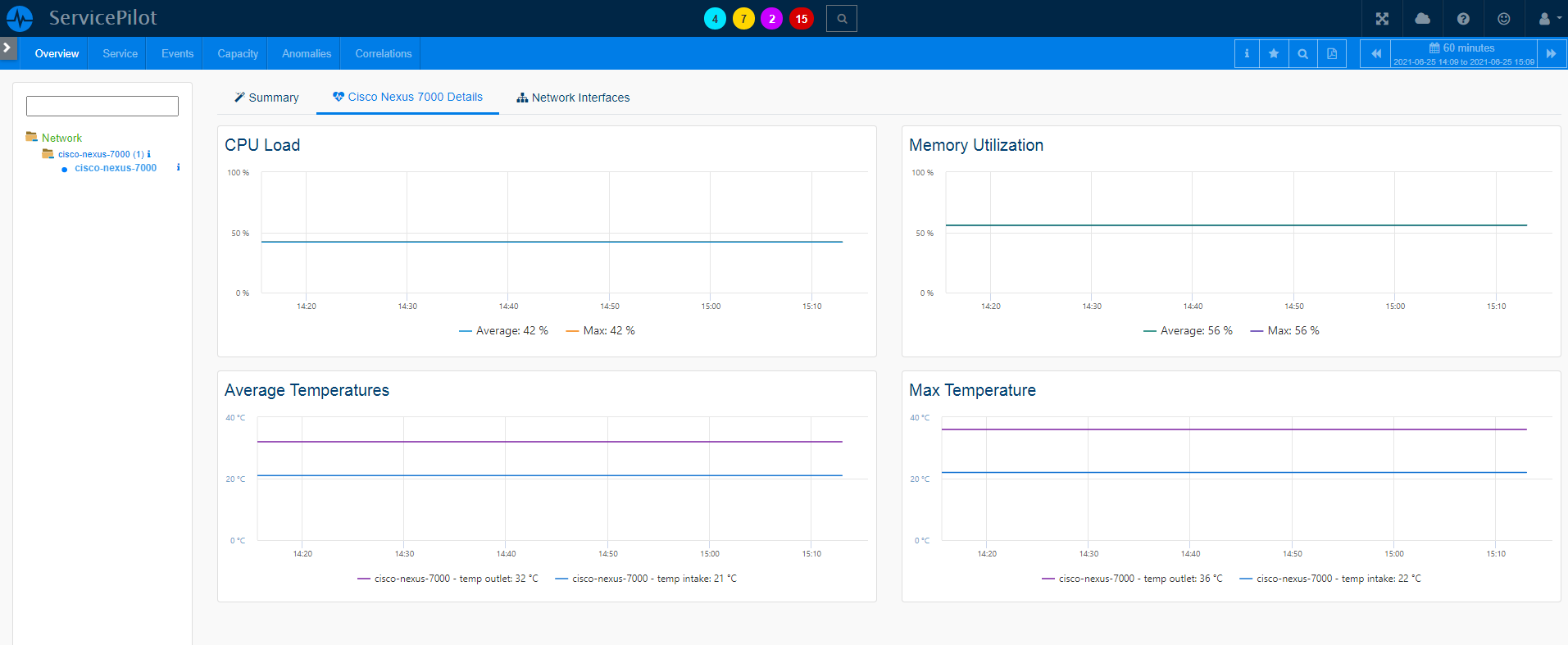1568x645 pixels.
Task: Open the user account dropdown menu
Action: click(1548, 19)
